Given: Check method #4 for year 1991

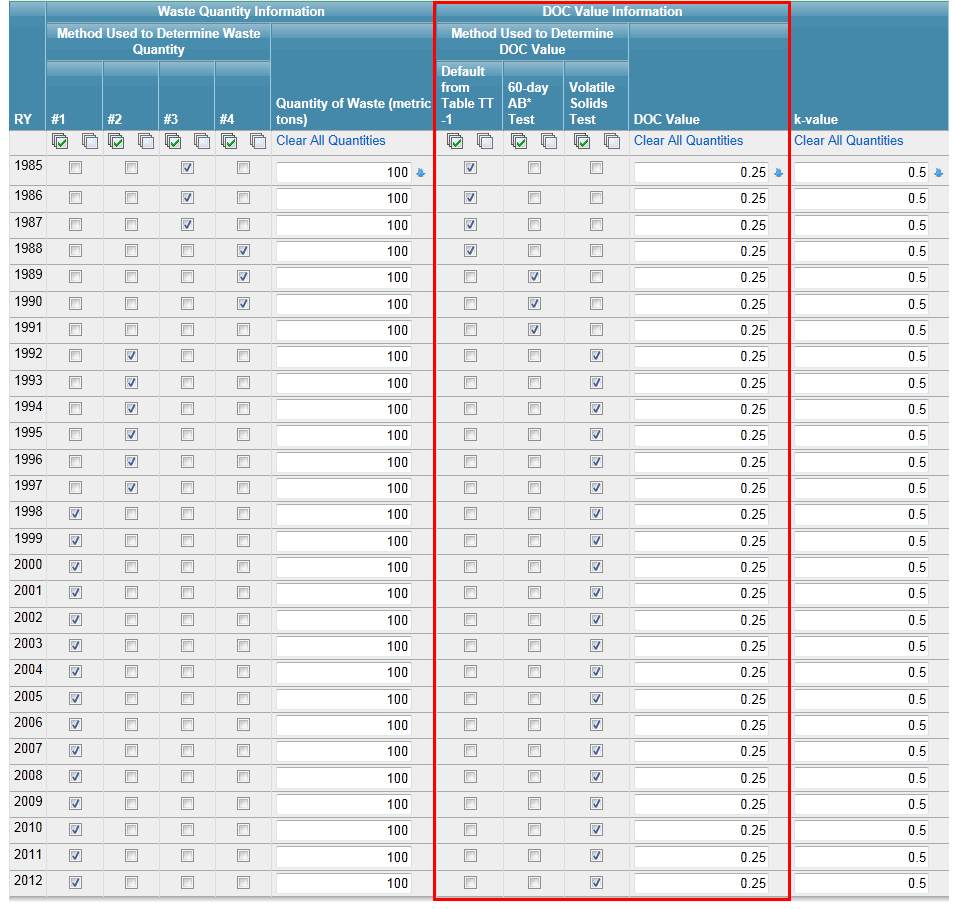Looking at the screenshot, I should tap(243, 329).
